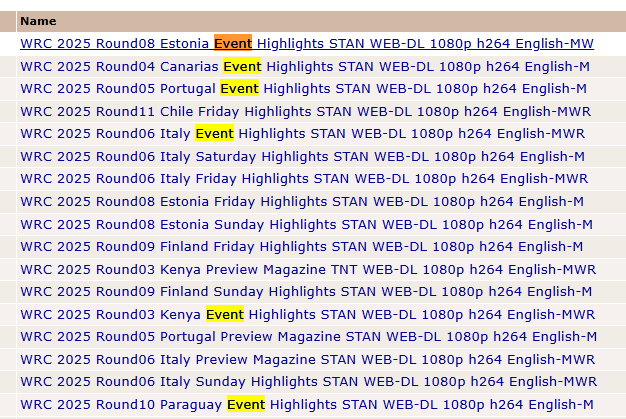The width and height of the screenshot is (626, 419).
Task: Open the Round09 Finland Sunday Highlights link
Action: pyautogui.click(x=306, y=291)
